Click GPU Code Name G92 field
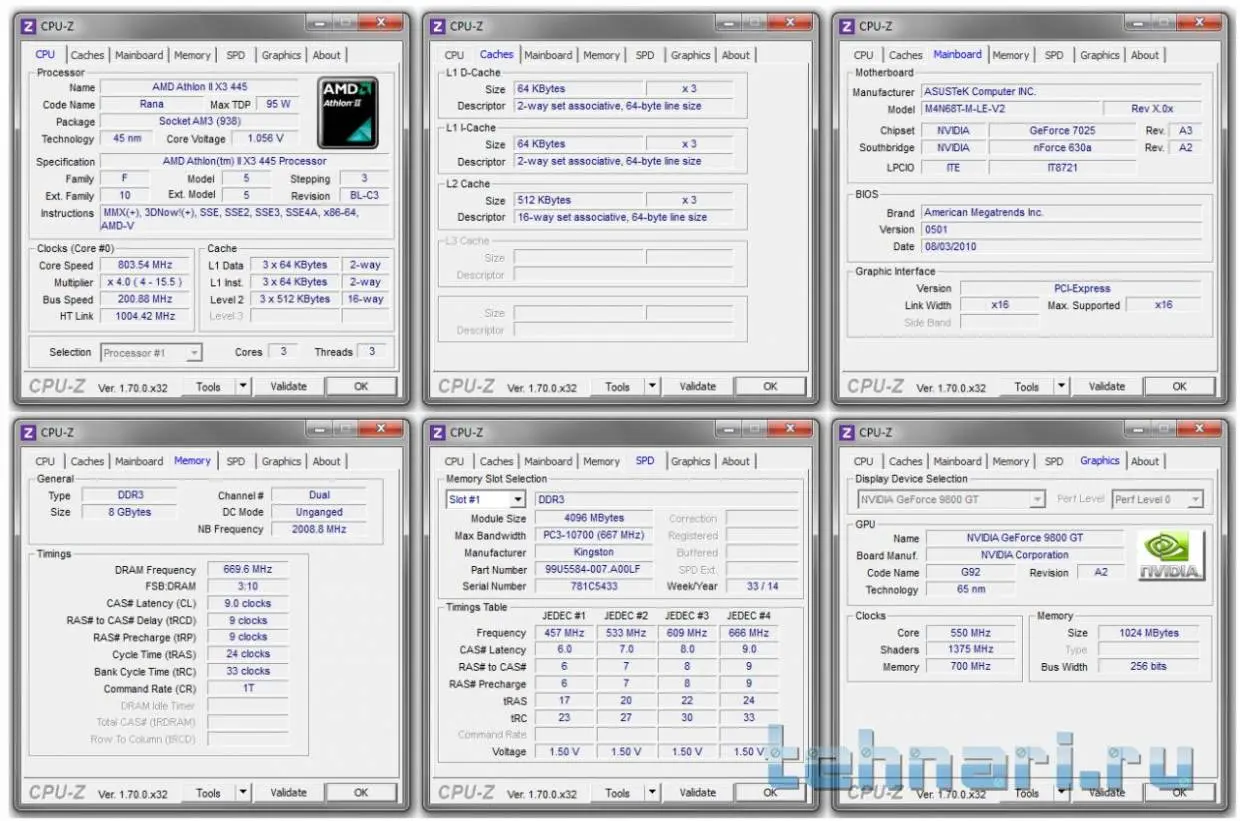Viewport: 1240px width, 821px height. [970, 573]
